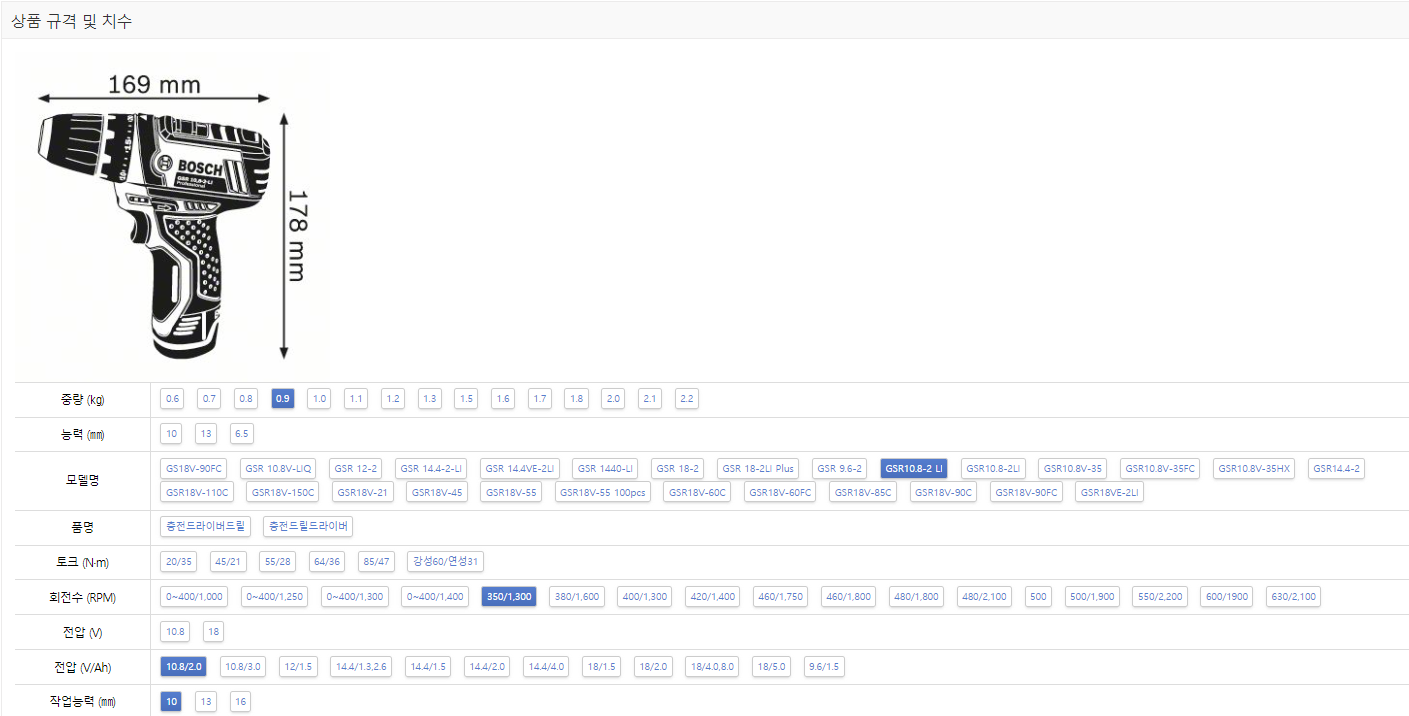Choose model GSR18V-60C

(x=698, y=492)
